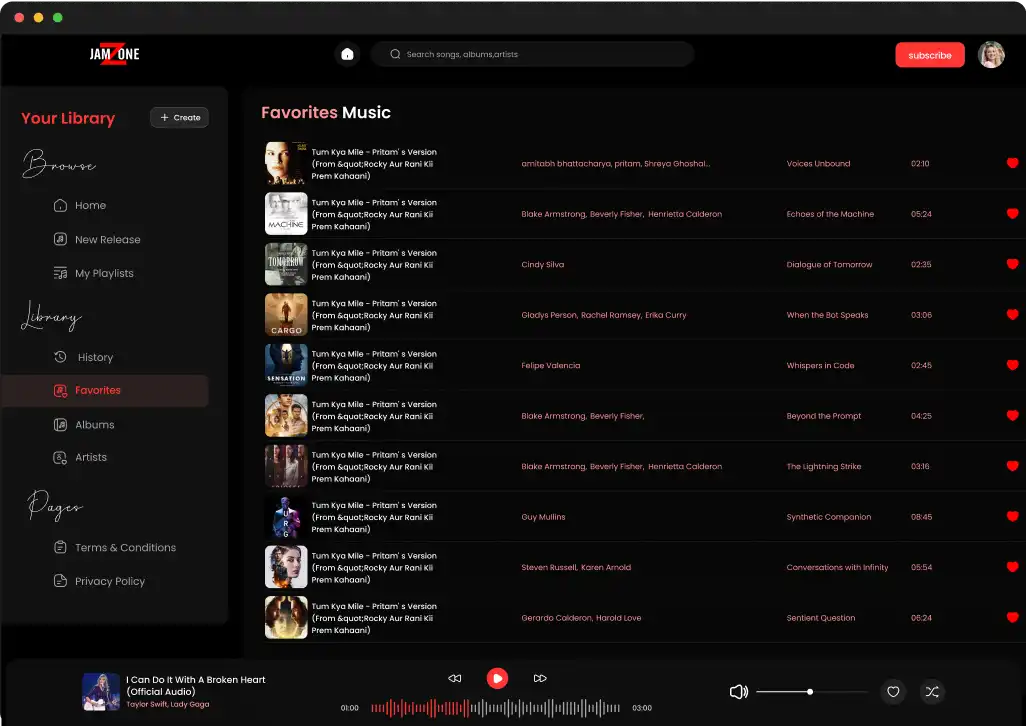Open the TOMORROW album cover thumbnail
This screenshot has width=1026, height=726.
click(286, 264)
